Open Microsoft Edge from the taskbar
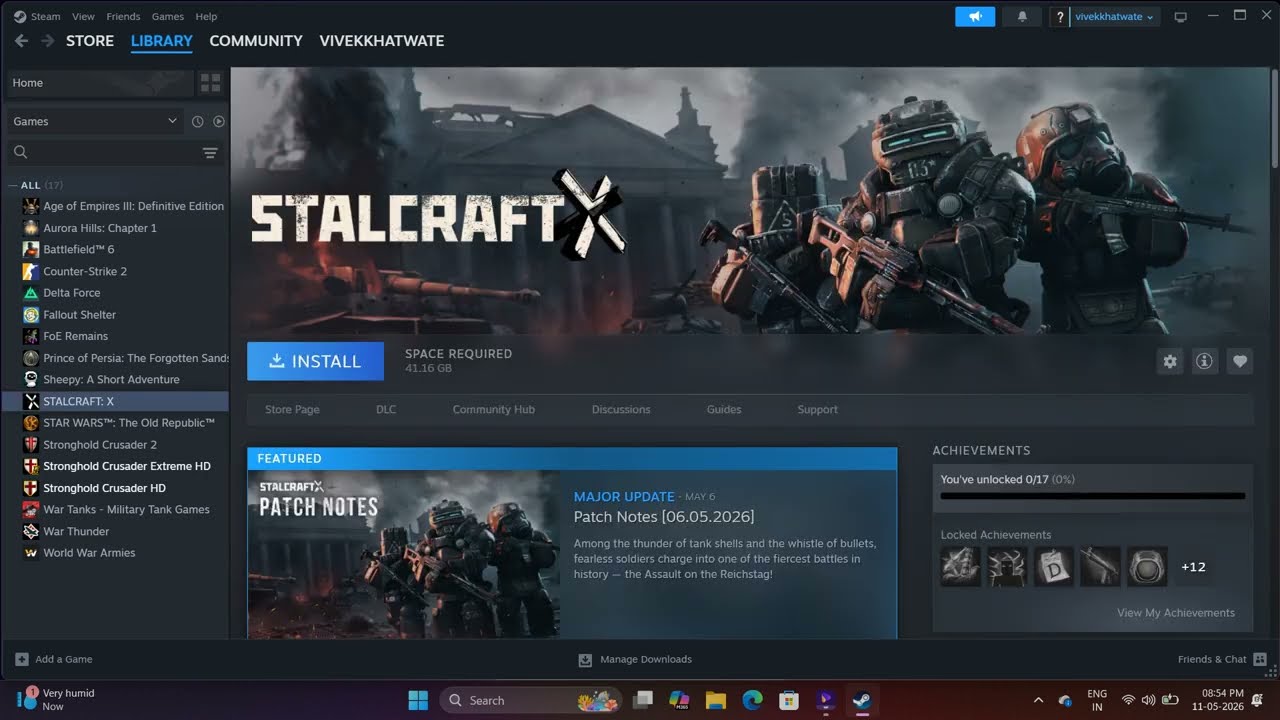 tap(752, 700)
